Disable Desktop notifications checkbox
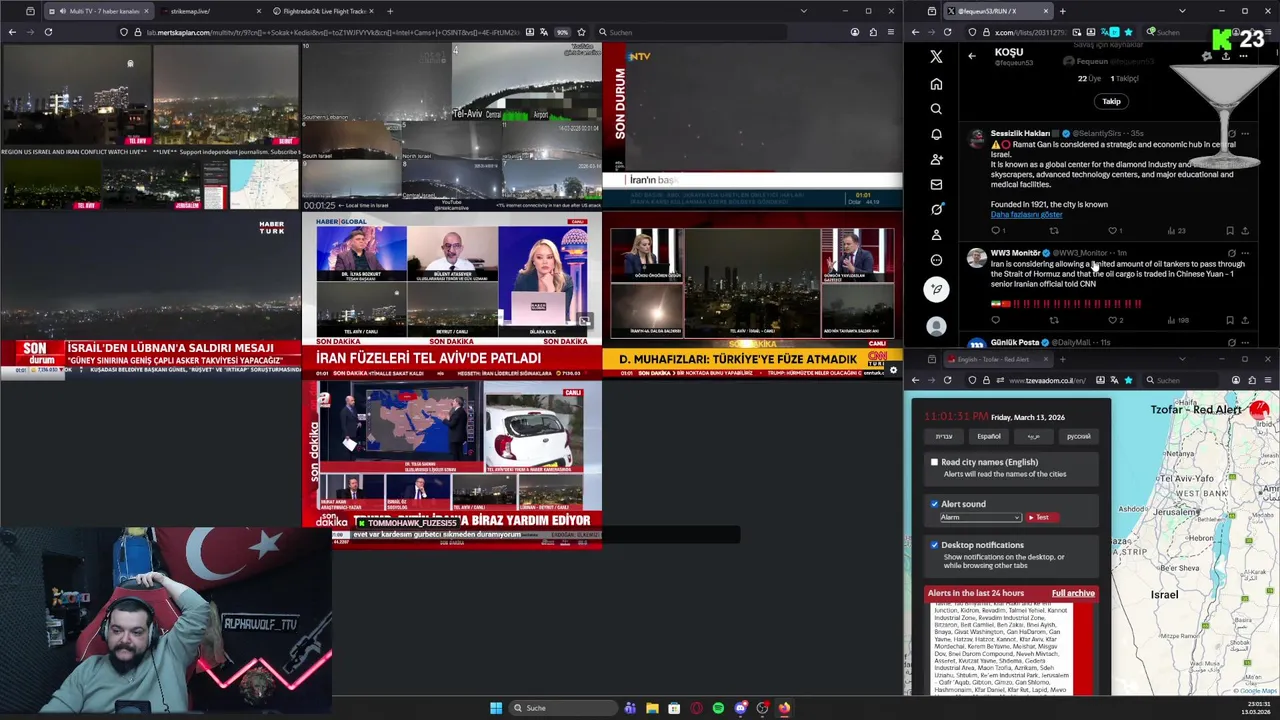This screenshot has height=720, width=1280. pyautogui.click(x=934, y=545)
